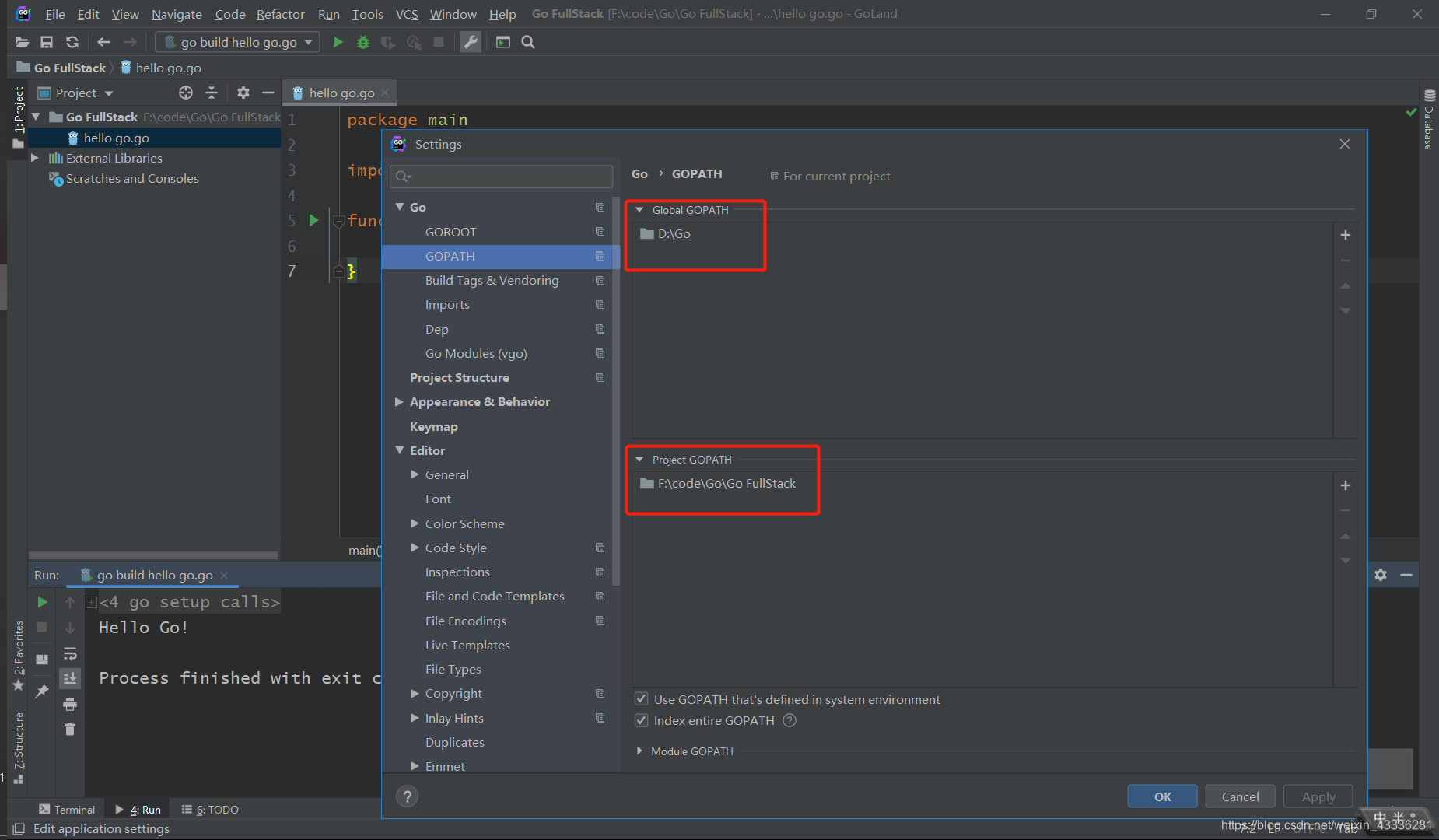Open the Terminal tool tab
Image resolution: width=1439 pixels, height=840 pixels.
click(x=67, y=810)
